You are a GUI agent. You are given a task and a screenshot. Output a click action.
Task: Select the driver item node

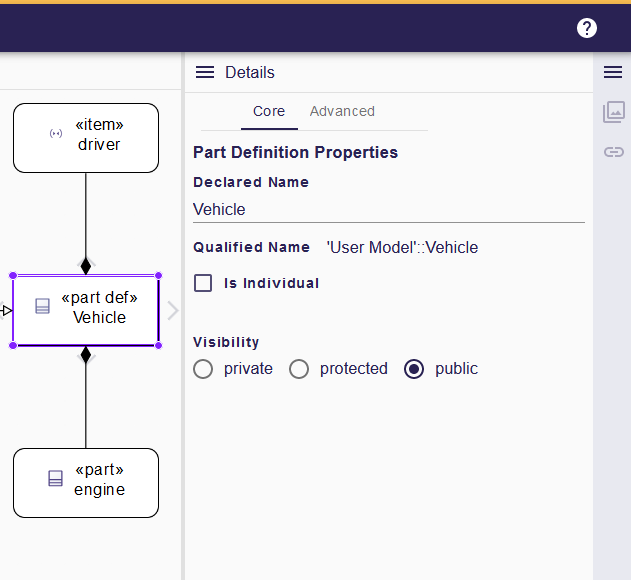click(99, 137)
